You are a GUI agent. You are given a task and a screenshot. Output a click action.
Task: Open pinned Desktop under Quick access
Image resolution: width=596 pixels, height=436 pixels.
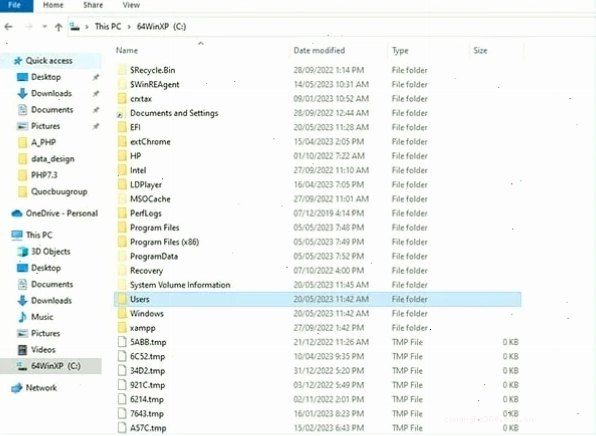pyautogui.click(x=46, y=77)
